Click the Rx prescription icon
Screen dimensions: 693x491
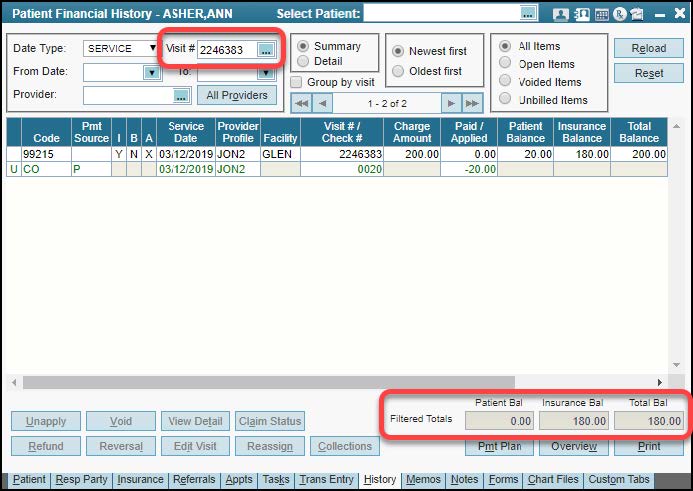coord(621,14)
